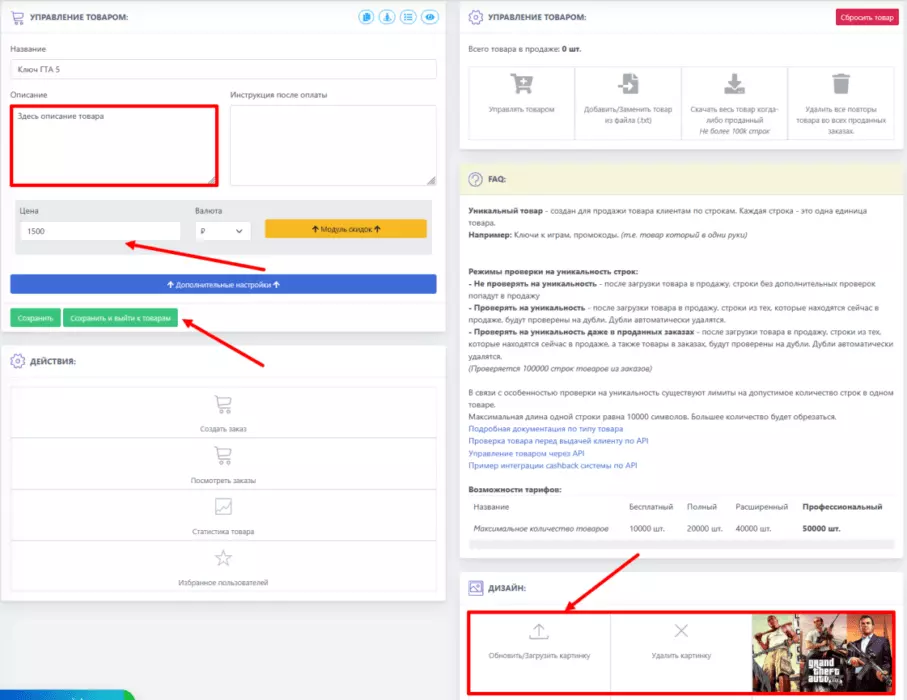The image size is (907, 700).
Task: Edit the Название field with Ключ ГТА 5
Action: click(x=223, y=69)
